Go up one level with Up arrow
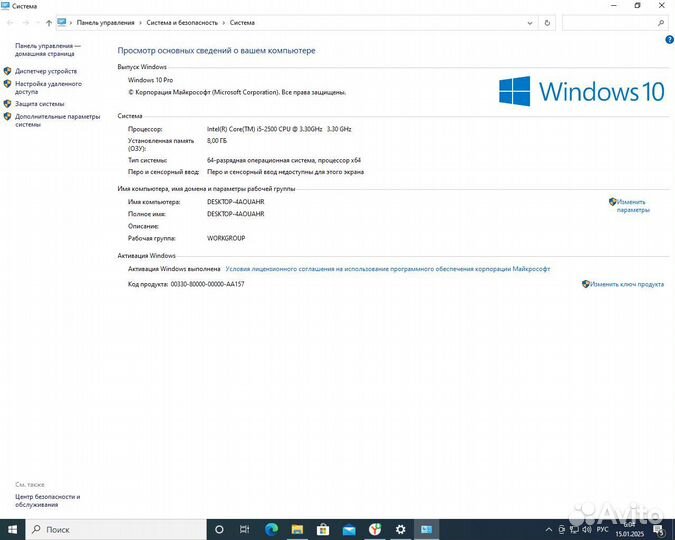The width and height of the screenshot is (675, 540). pyautogui.click(x=49, y=23)
